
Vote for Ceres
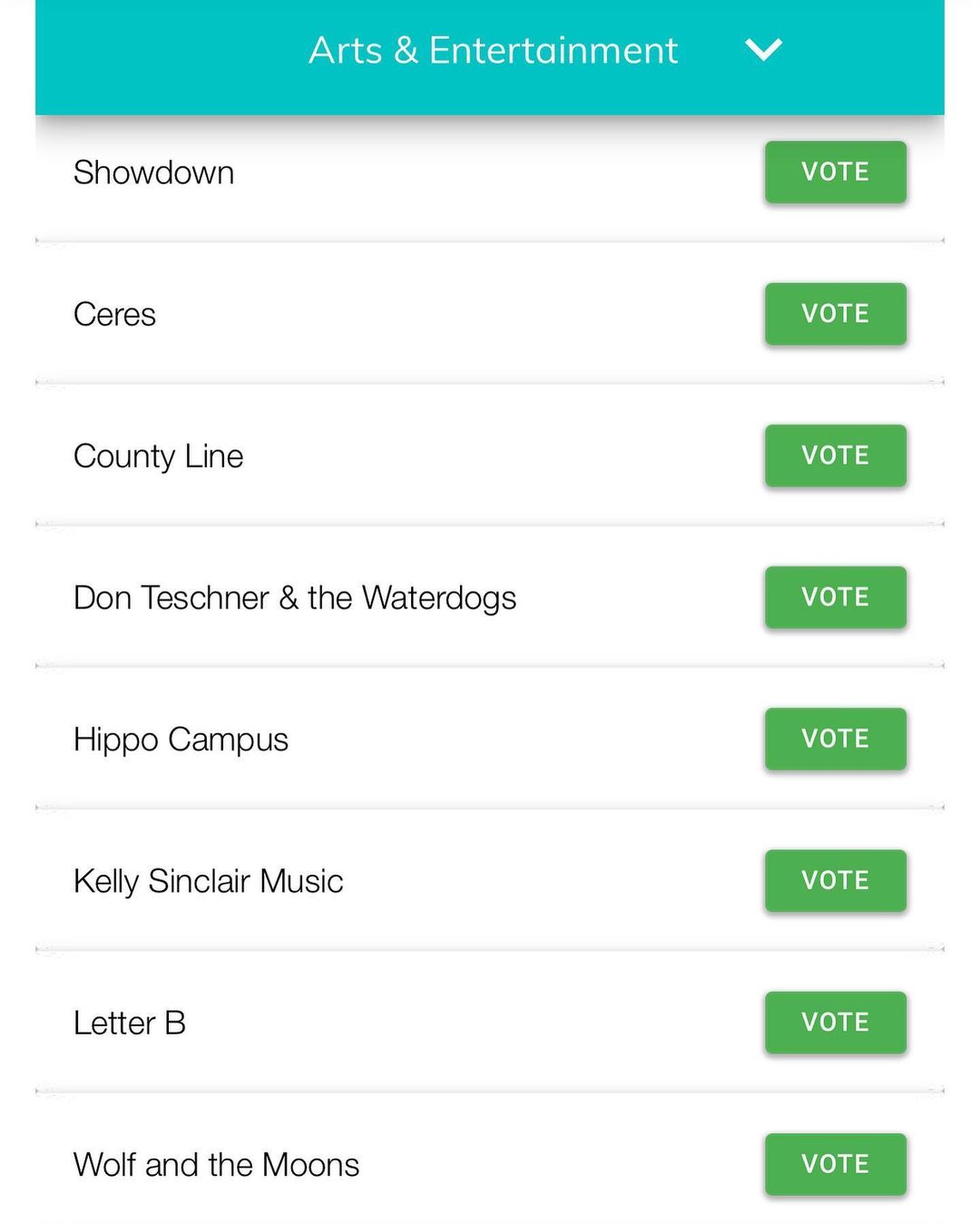835,314
